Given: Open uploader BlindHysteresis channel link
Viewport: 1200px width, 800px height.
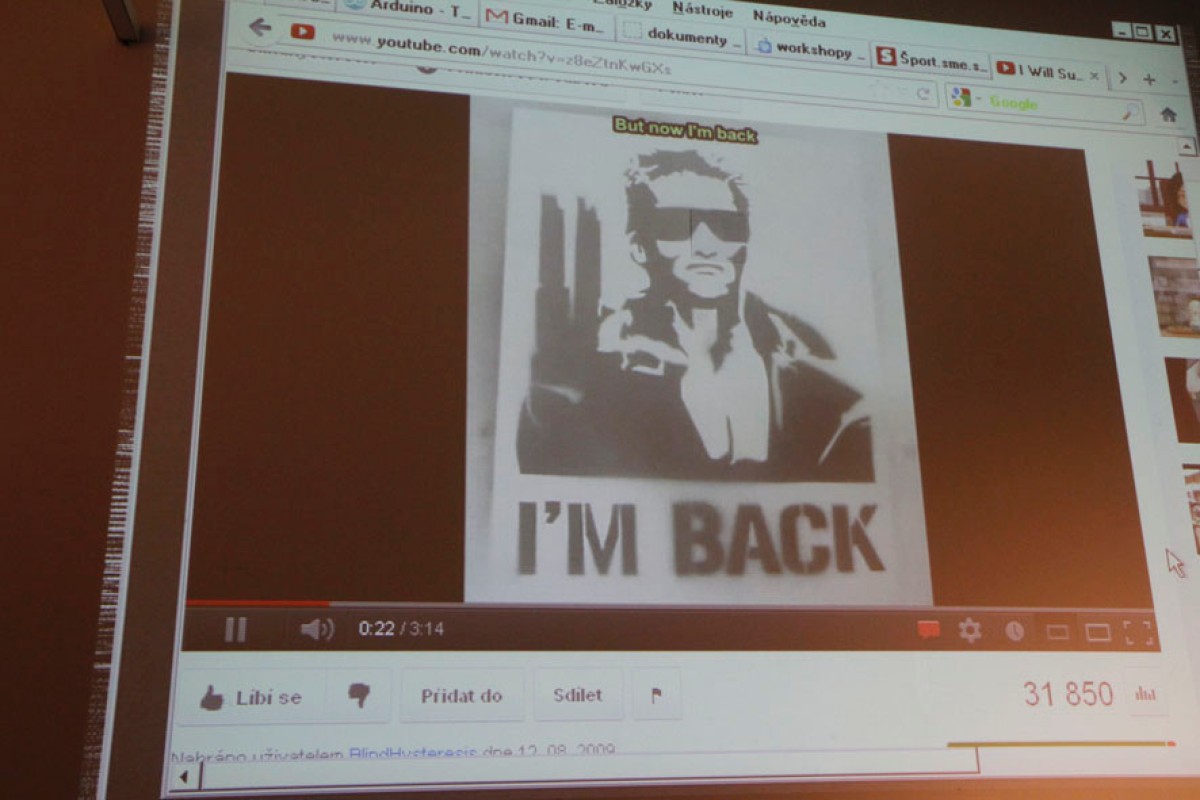Looking at the screenshot, I should point(413,753).
